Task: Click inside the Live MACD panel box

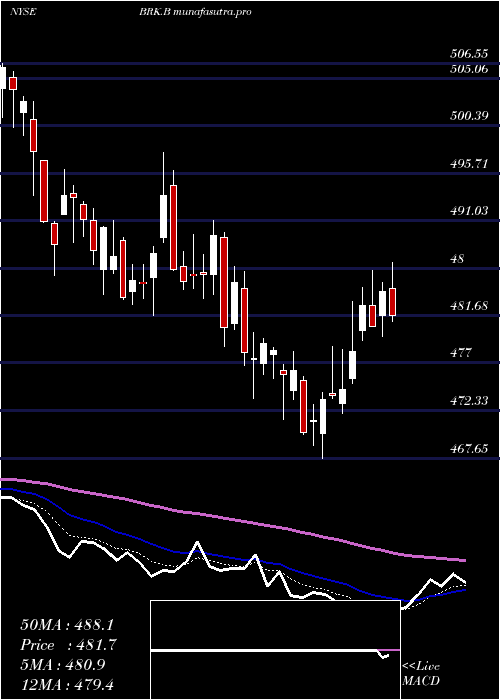Action: (x=275, y=650)
